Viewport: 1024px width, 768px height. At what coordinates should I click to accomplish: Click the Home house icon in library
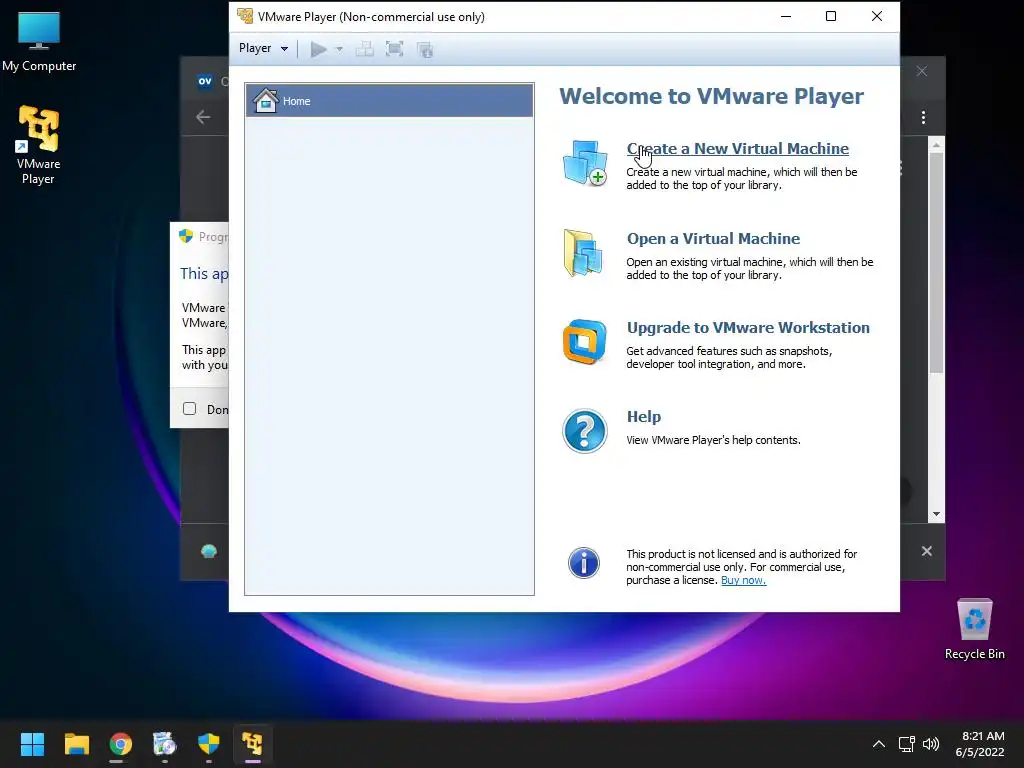pos(266,101)
